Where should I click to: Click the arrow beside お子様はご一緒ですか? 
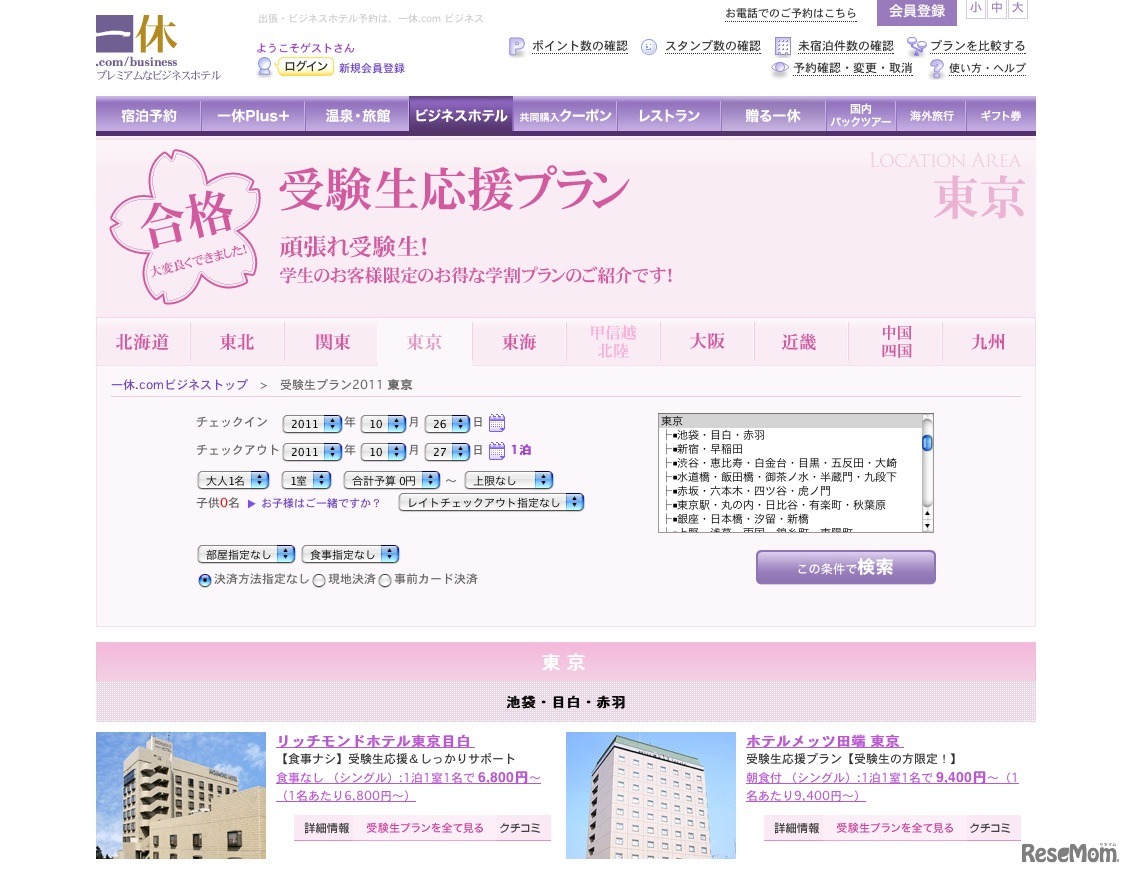pyautogui.click(x=251, y=503)
